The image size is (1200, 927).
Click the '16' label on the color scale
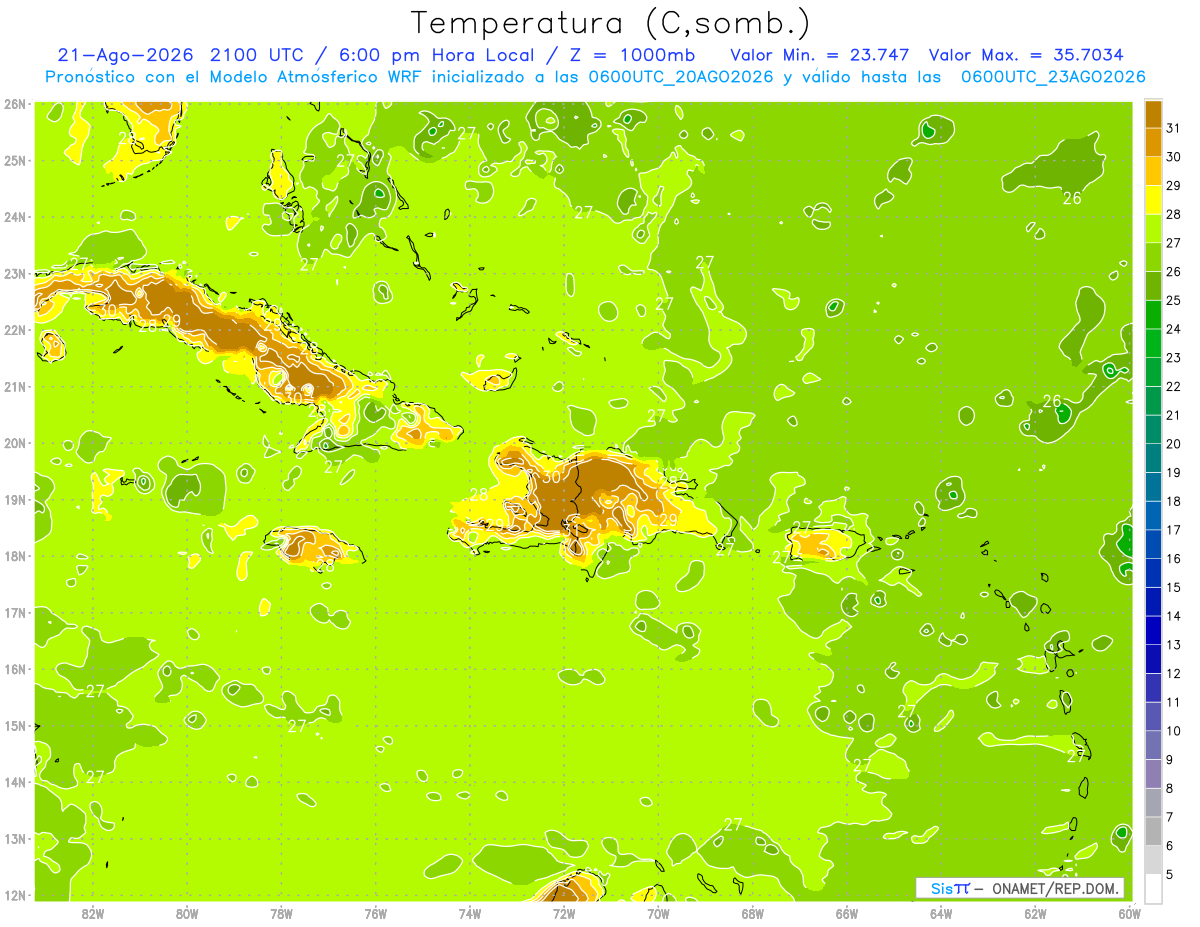[1174, 559]
